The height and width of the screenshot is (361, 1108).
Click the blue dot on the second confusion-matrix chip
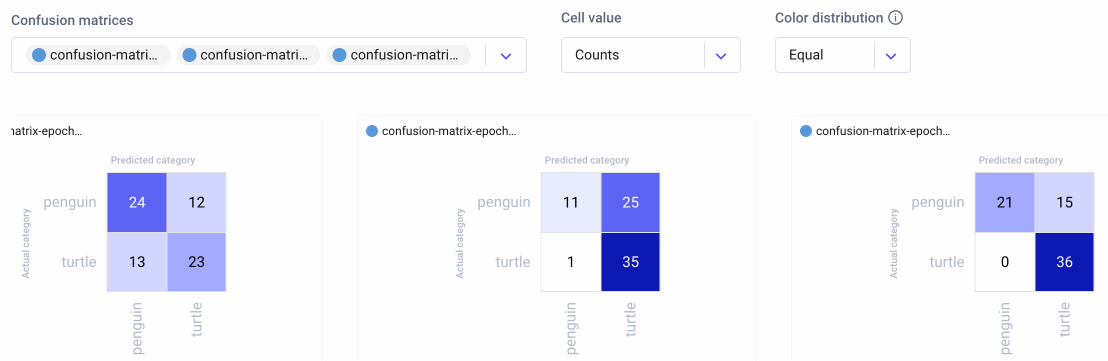(189, 55)
